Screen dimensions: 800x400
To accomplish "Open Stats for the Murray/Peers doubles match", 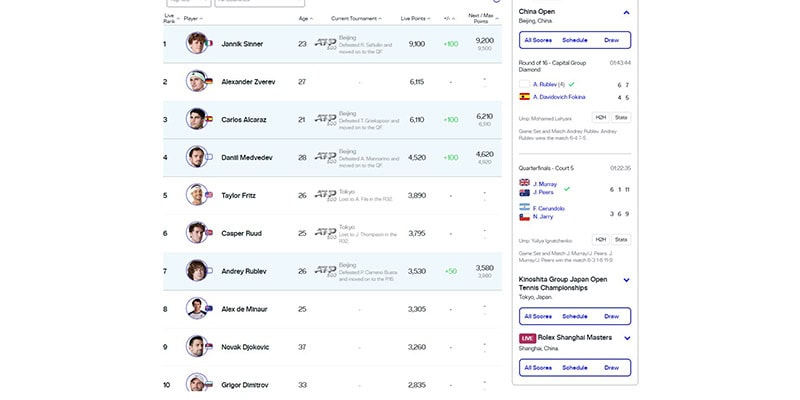I will pos(621,240).
